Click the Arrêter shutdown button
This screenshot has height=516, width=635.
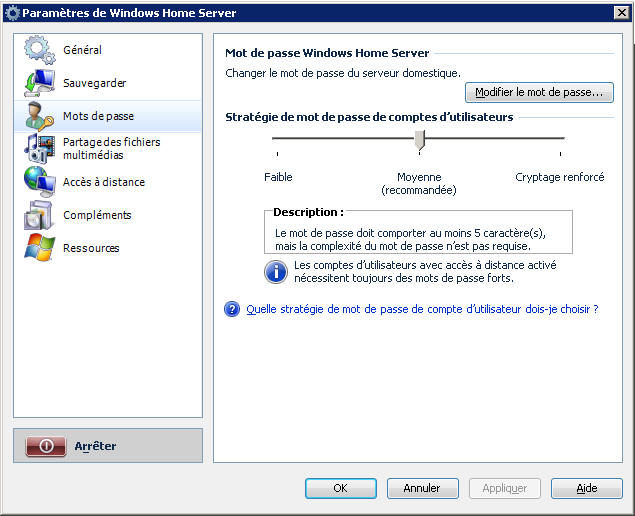108,446
